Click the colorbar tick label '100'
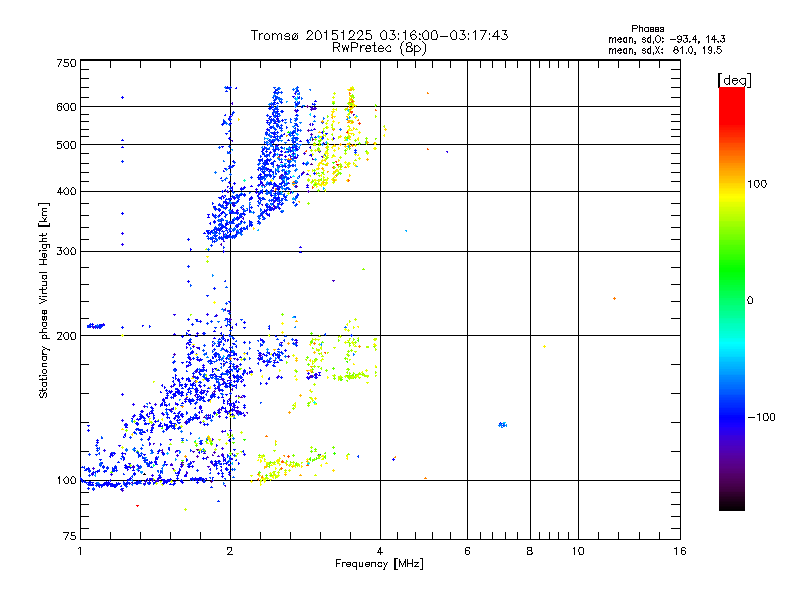Viewport: 800px width, 600px height. (x=757, y=184)
